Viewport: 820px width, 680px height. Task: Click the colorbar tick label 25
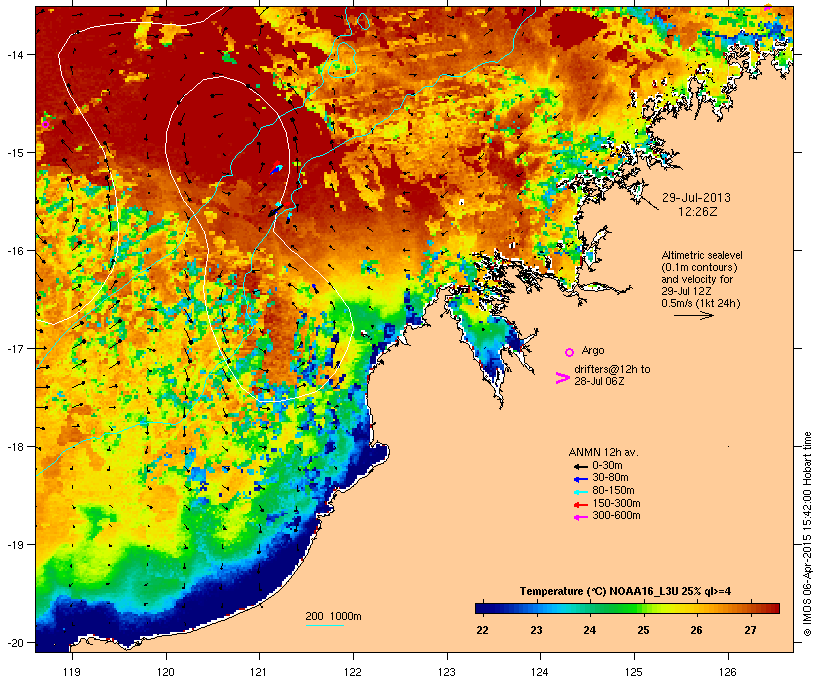pos(643,630)
